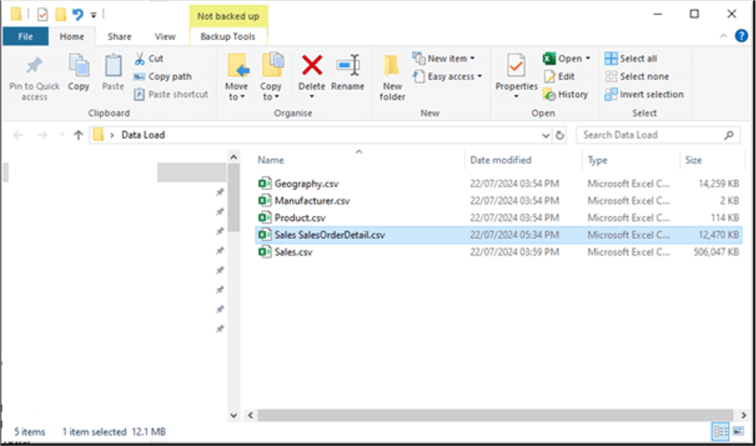Open the Move to menu
Screen dimensions: 756x446
point(237,77)
